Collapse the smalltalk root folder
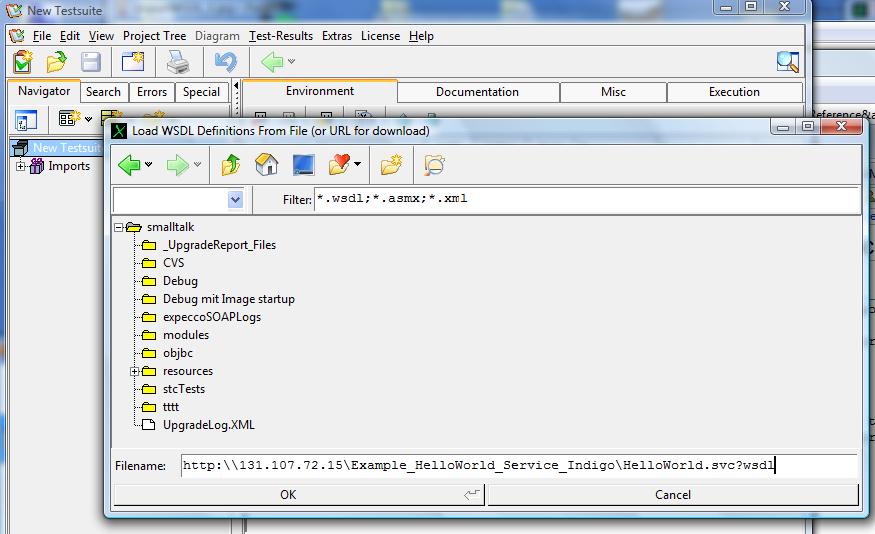Screen dimensions: 875x534 pos(119,227)
